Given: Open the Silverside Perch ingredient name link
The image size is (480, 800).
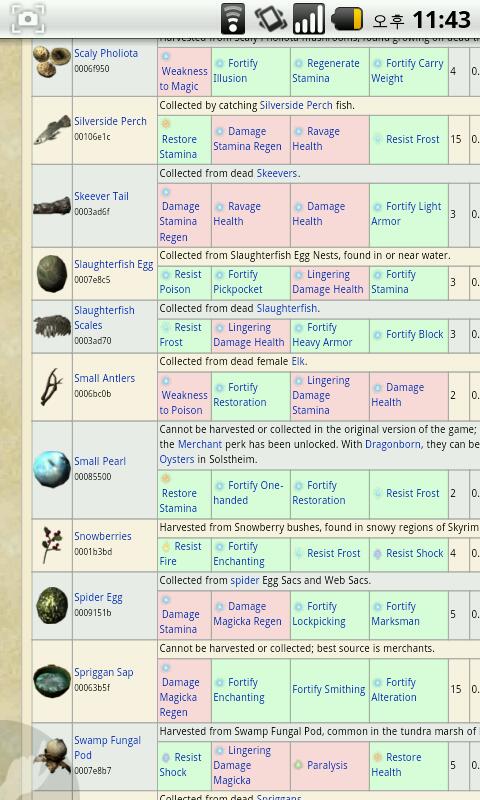Looking at the screenshot, I should click(110, 121).
